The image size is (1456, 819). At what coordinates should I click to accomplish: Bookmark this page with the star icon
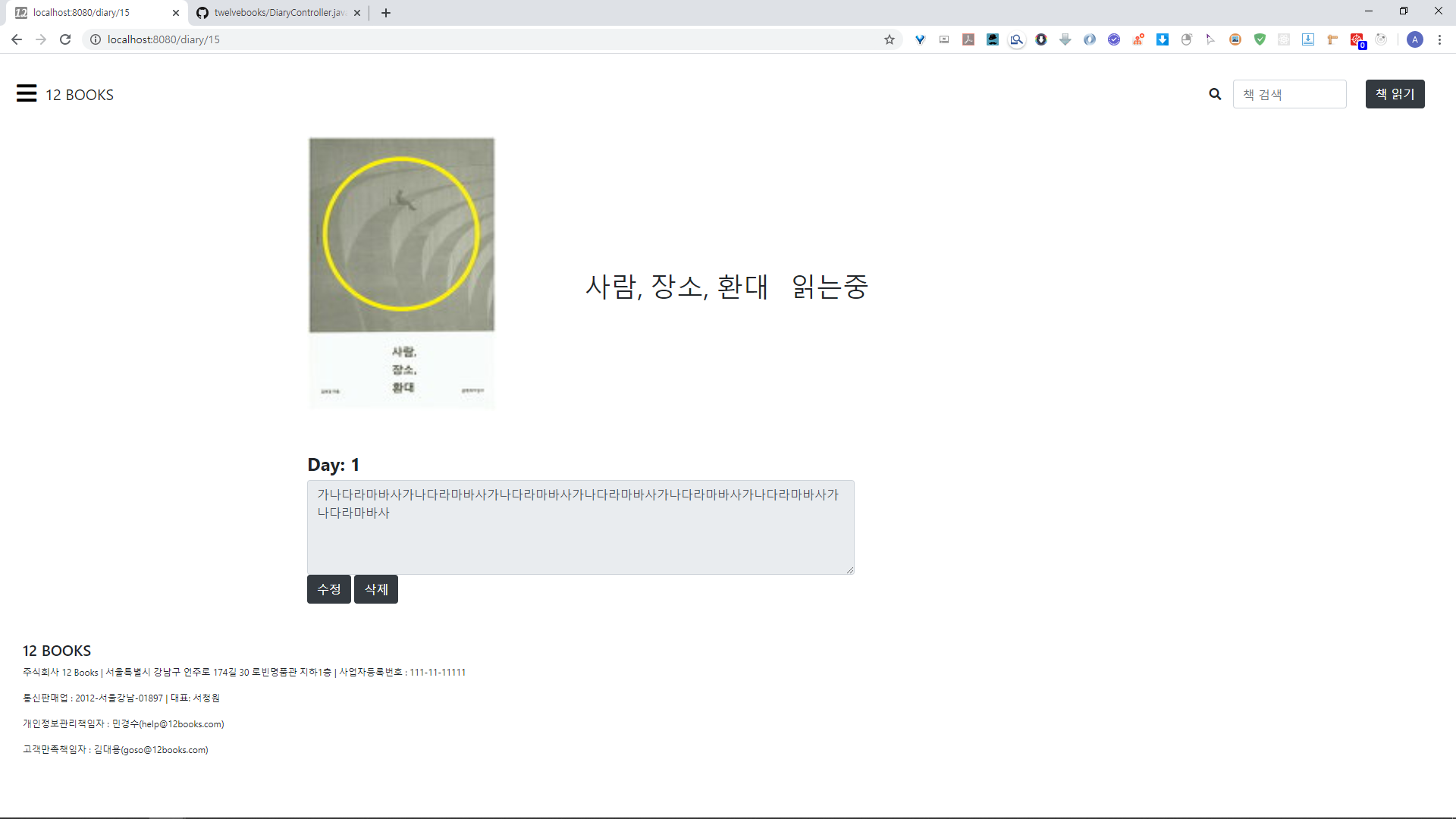point(890,39)
